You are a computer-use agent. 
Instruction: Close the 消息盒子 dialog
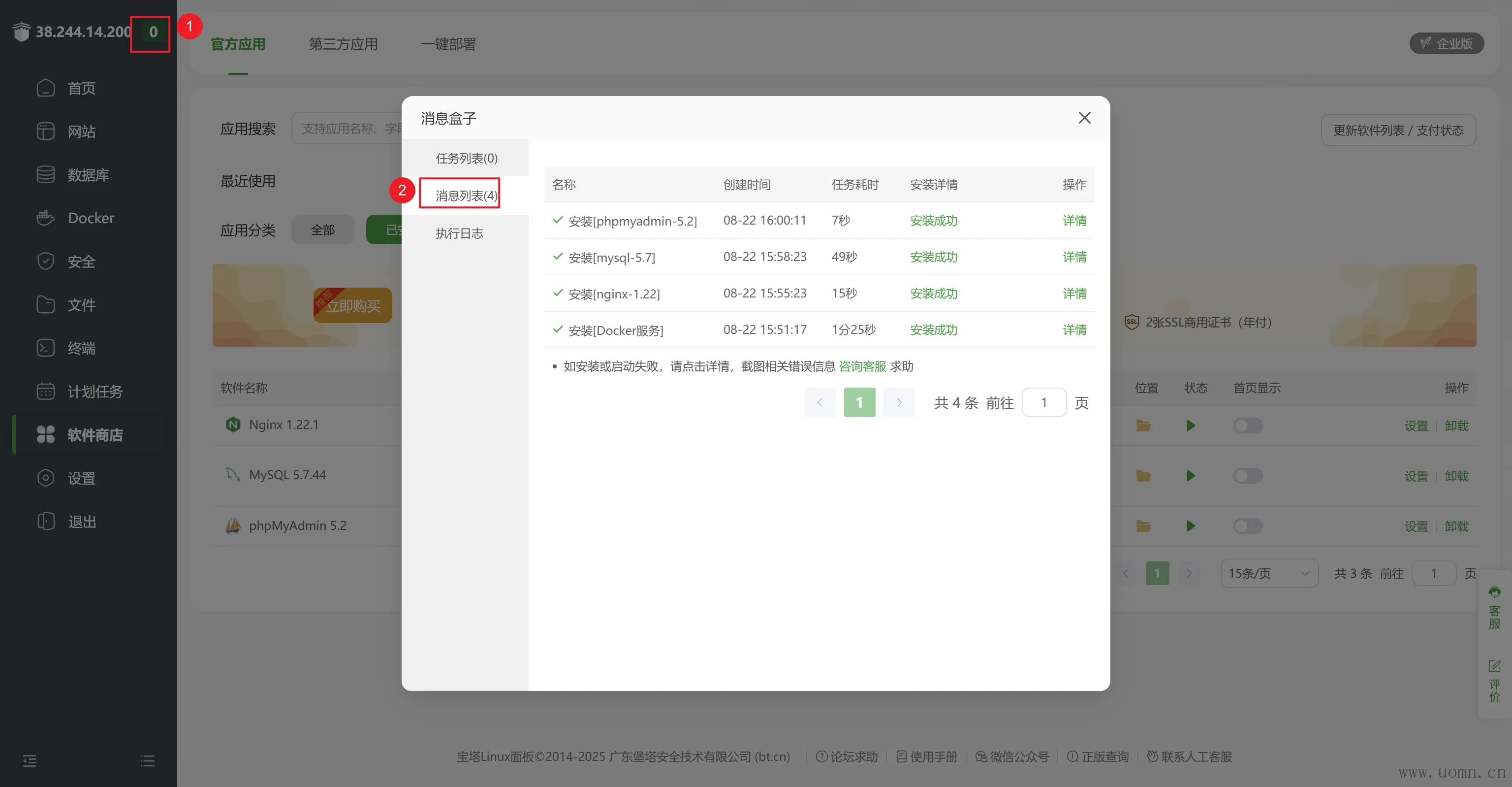point(1084,118)
